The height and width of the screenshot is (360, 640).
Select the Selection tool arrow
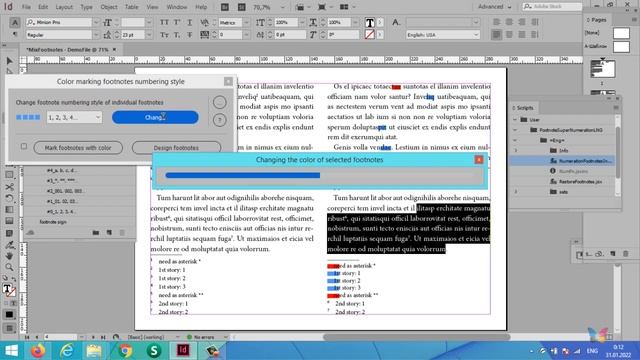9,60
